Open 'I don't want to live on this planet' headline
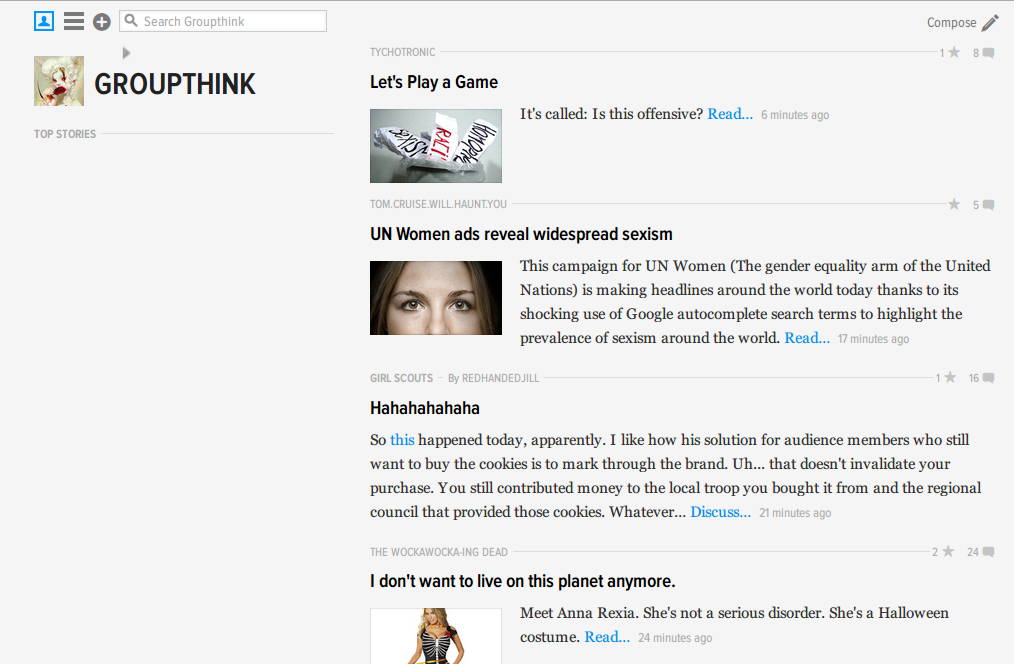Screen dimensions: 1014x664 coord(523,581)
